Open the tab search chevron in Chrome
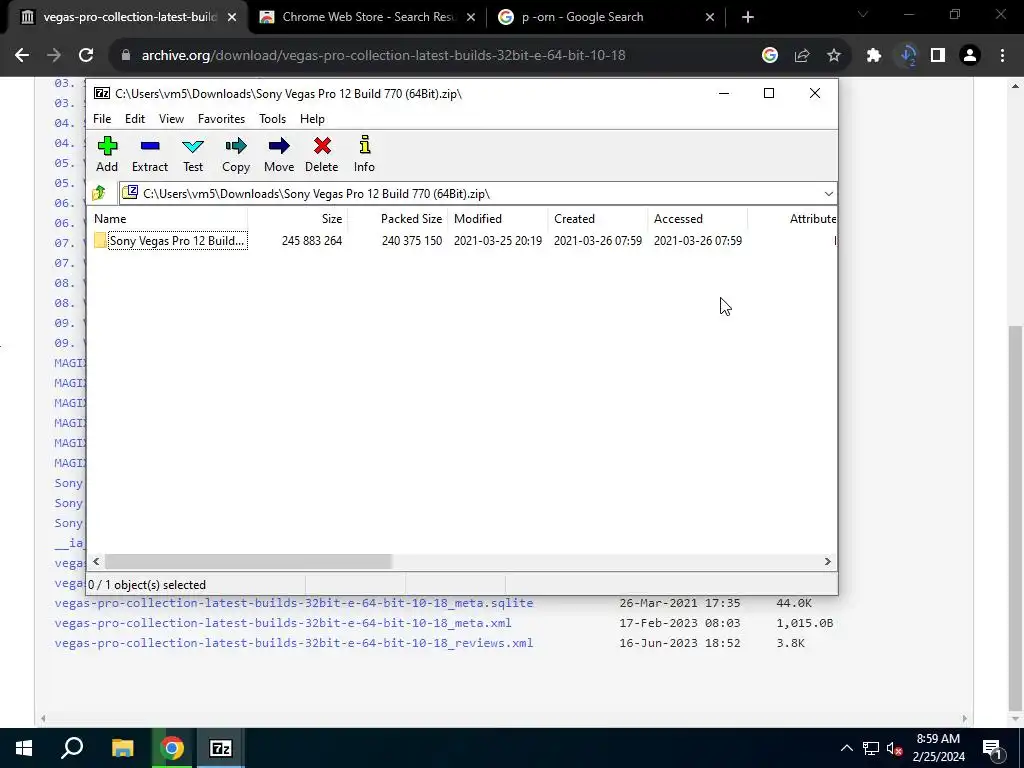1024x768 pixels. [863, 14]
